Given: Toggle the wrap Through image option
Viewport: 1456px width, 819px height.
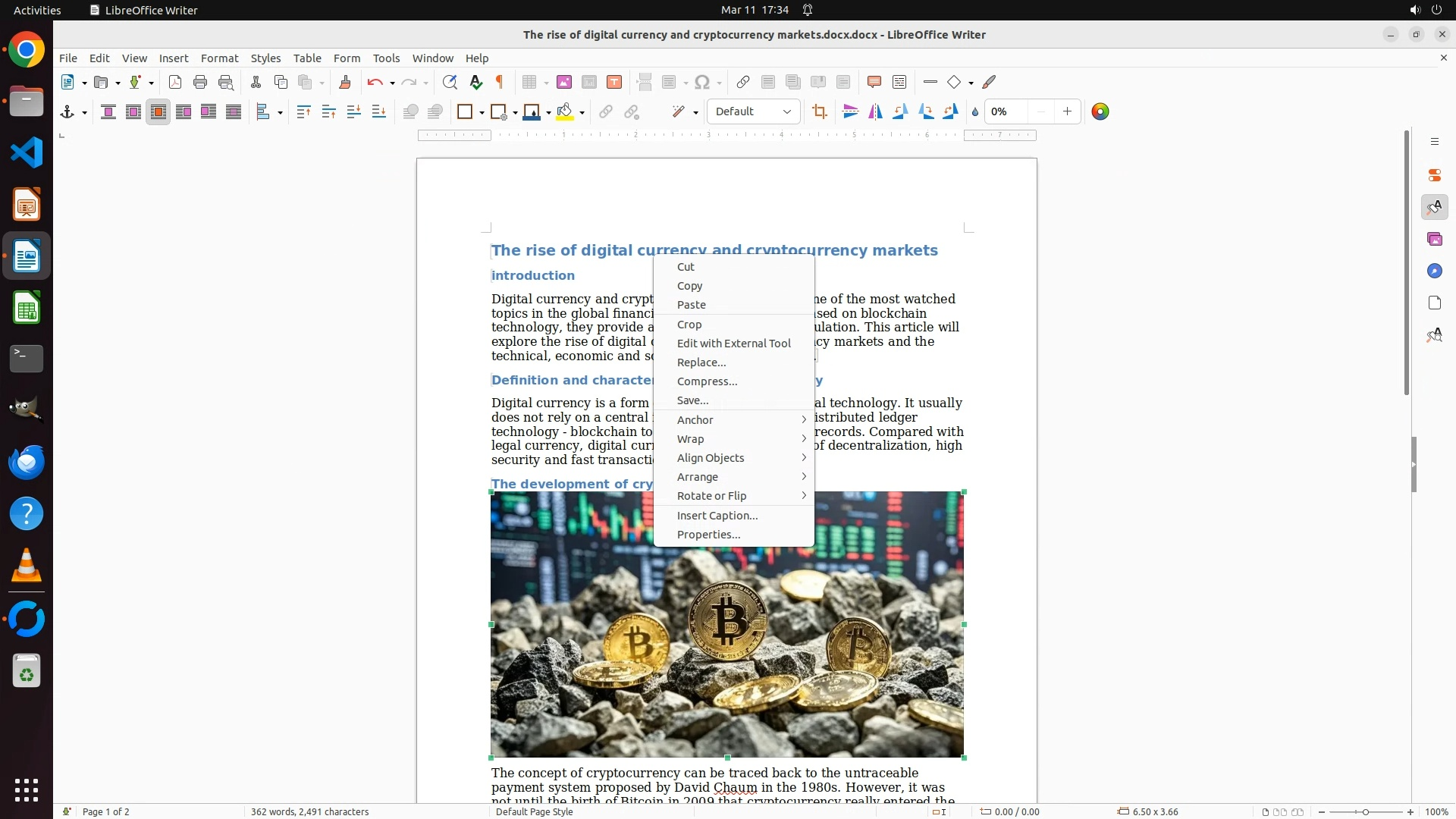Looking at the screenshot, I should coord(234,112).
